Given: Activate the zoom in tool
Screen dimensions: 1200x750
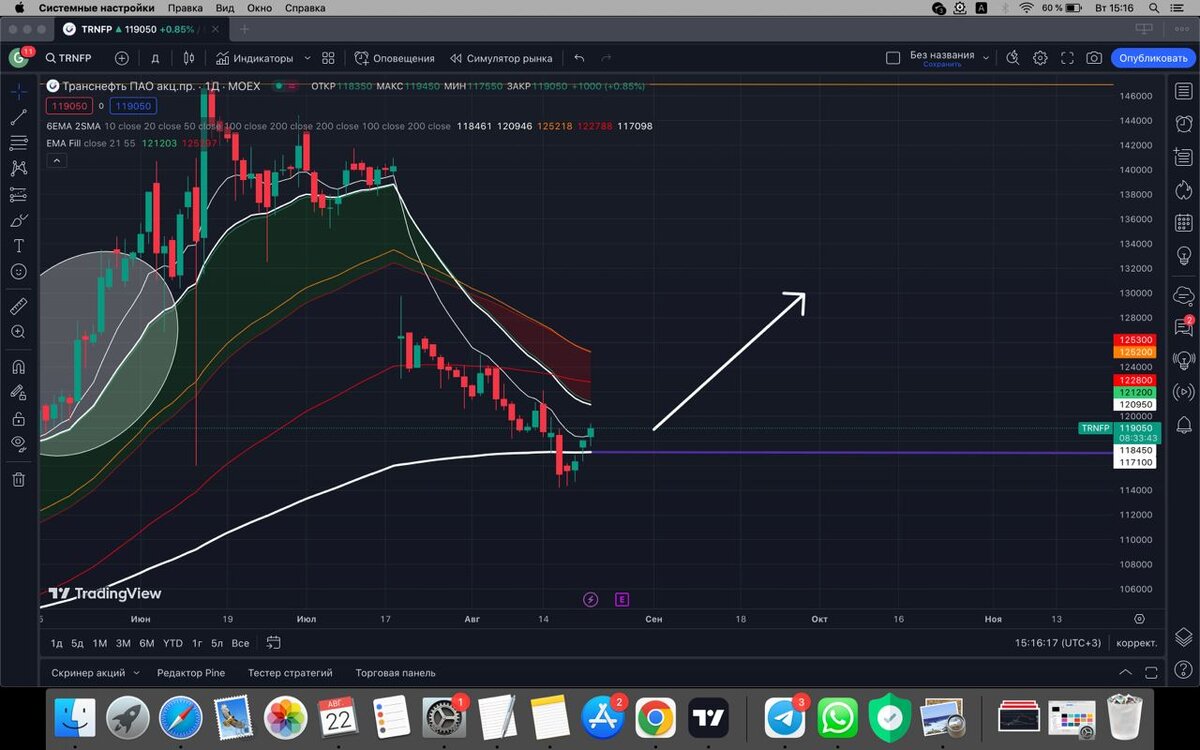Looking at the screenshot, I should (x=18, y=331).
